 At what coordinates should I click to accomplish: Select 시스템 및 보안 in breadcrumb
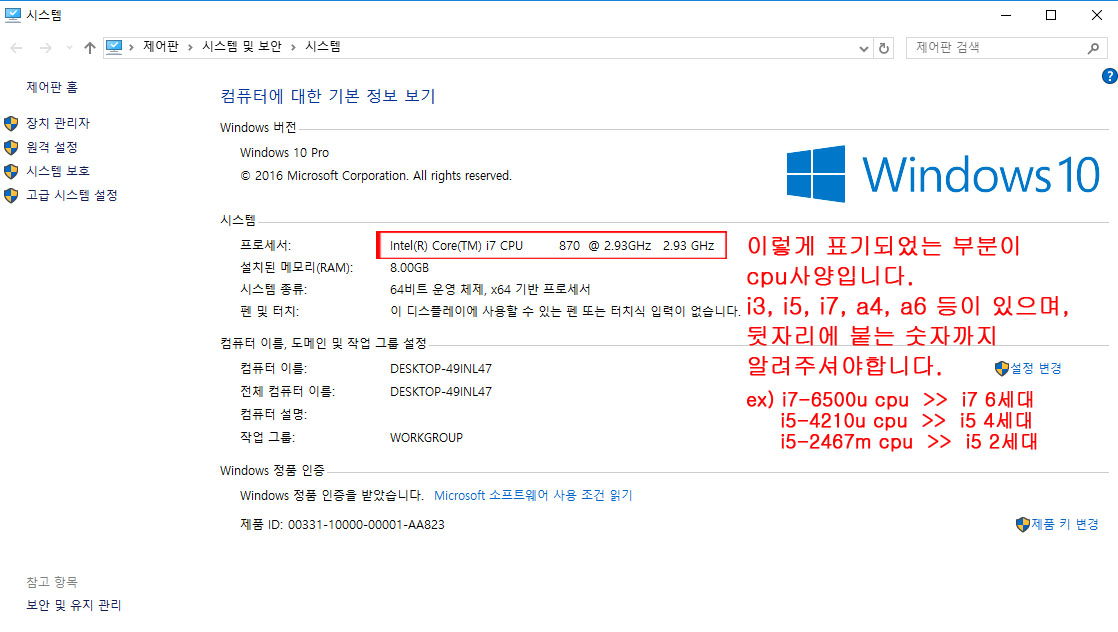click(242, 46)
